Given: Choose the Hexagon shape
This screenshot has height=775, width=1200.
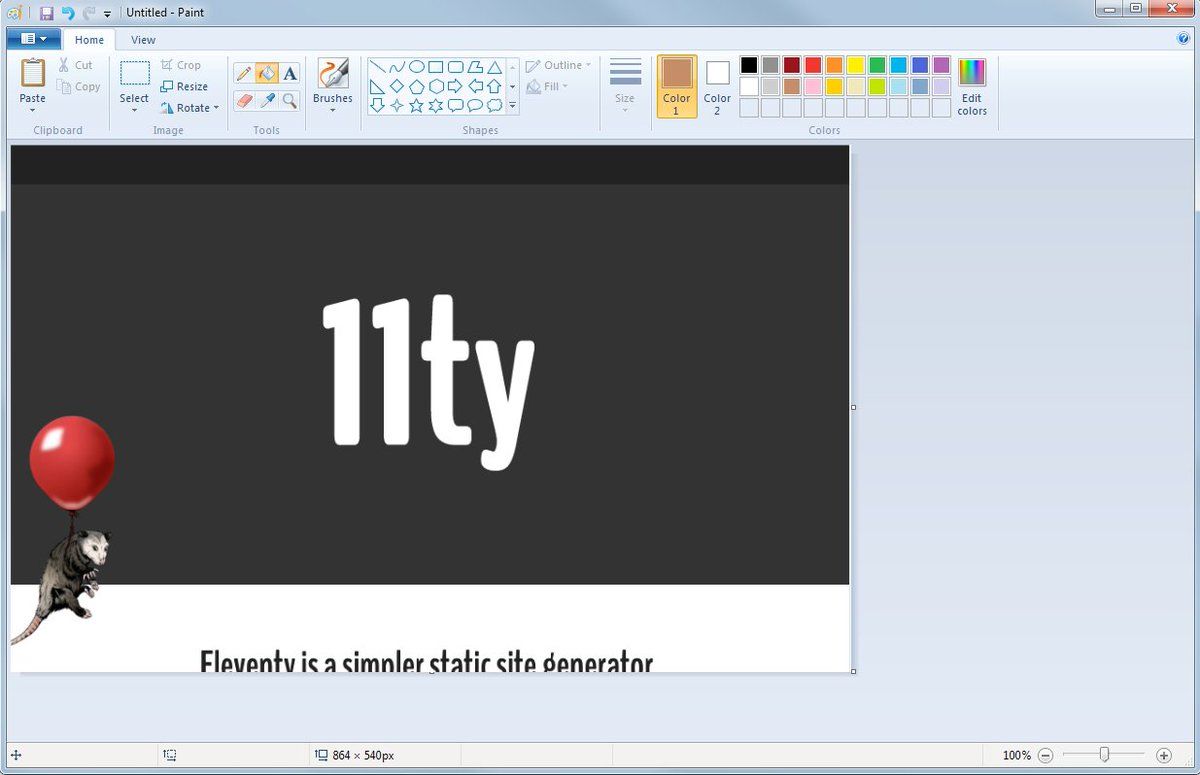Looking at the screenshot, I should pyautogui.click(x=435, y=86).
